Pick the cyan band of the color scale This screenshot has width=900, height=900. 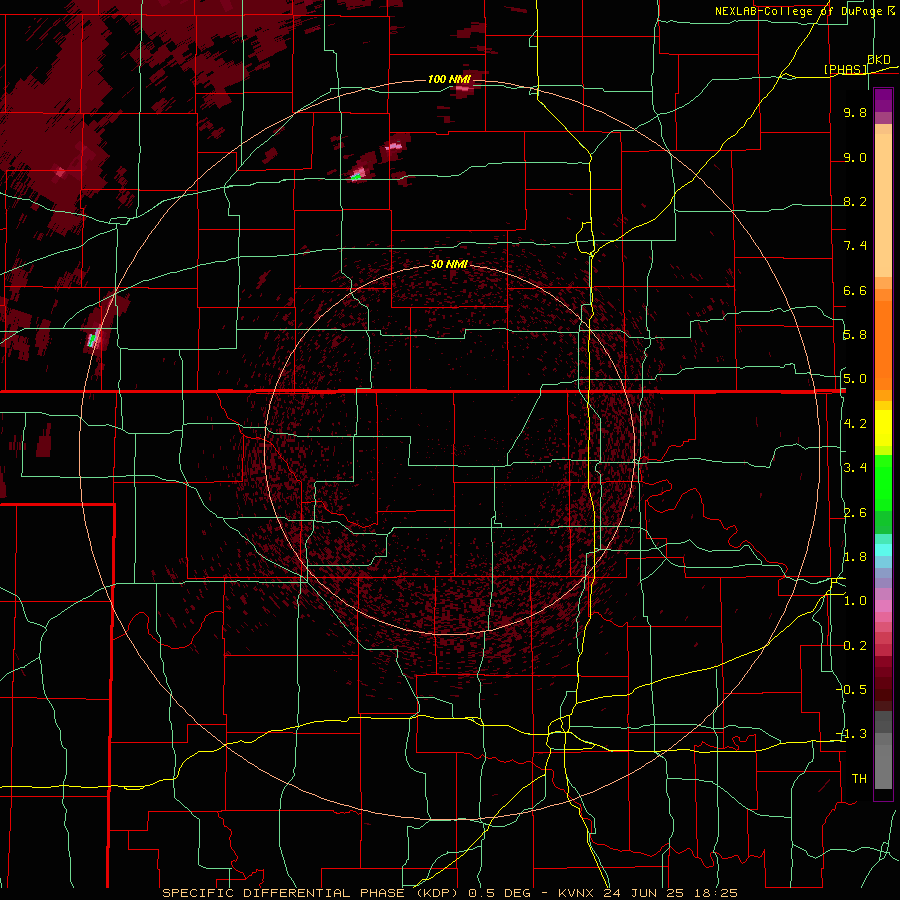883,550
